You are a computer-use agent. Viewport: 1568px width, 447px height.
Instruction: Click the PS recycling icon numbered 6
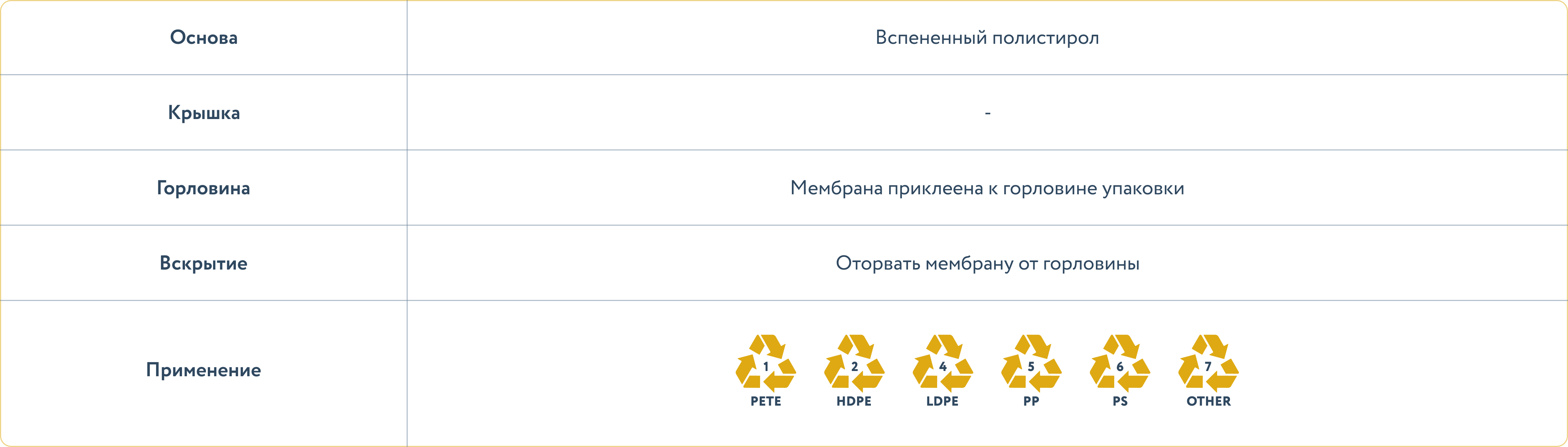pyautogui.click(x=1119, y=363)
